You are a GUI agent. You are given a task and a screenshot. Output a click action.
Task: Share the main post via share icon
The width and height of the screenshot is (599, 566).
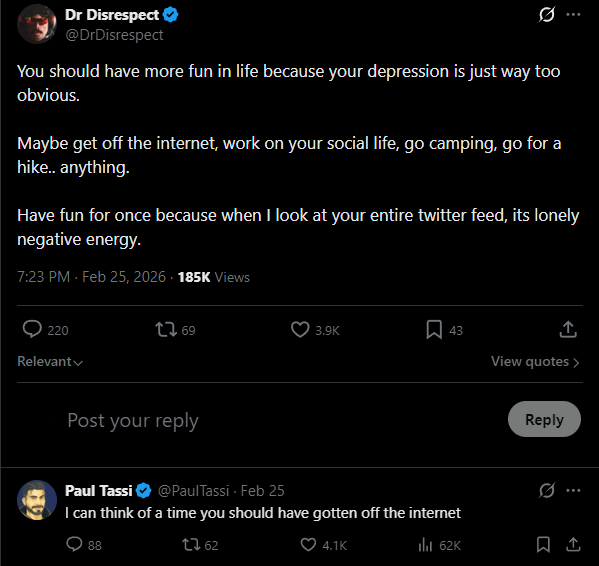tap(568, 329)
